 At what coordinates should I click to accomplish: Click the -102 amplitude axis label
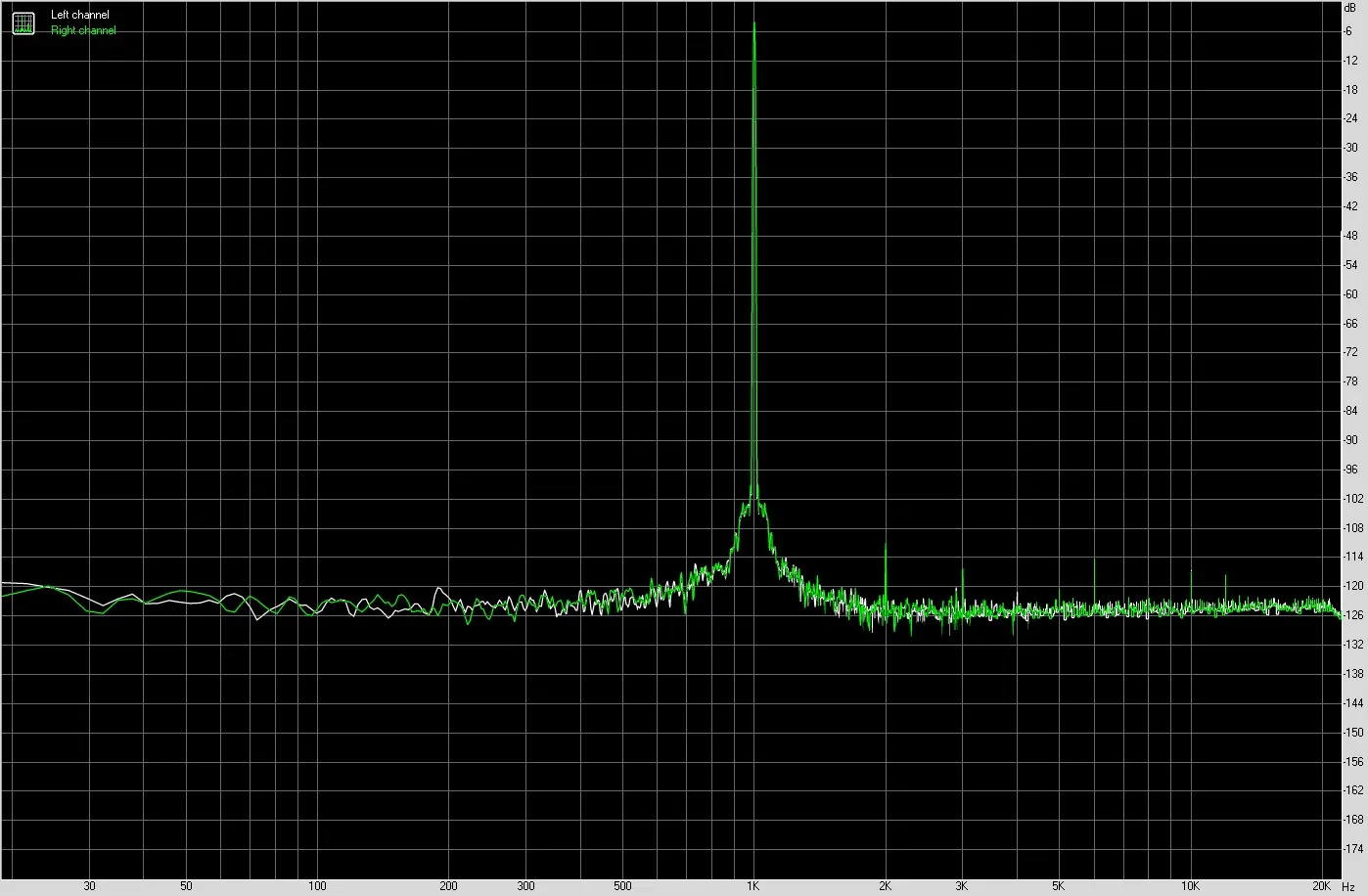pyautogui.click(x=1352, y=498)
